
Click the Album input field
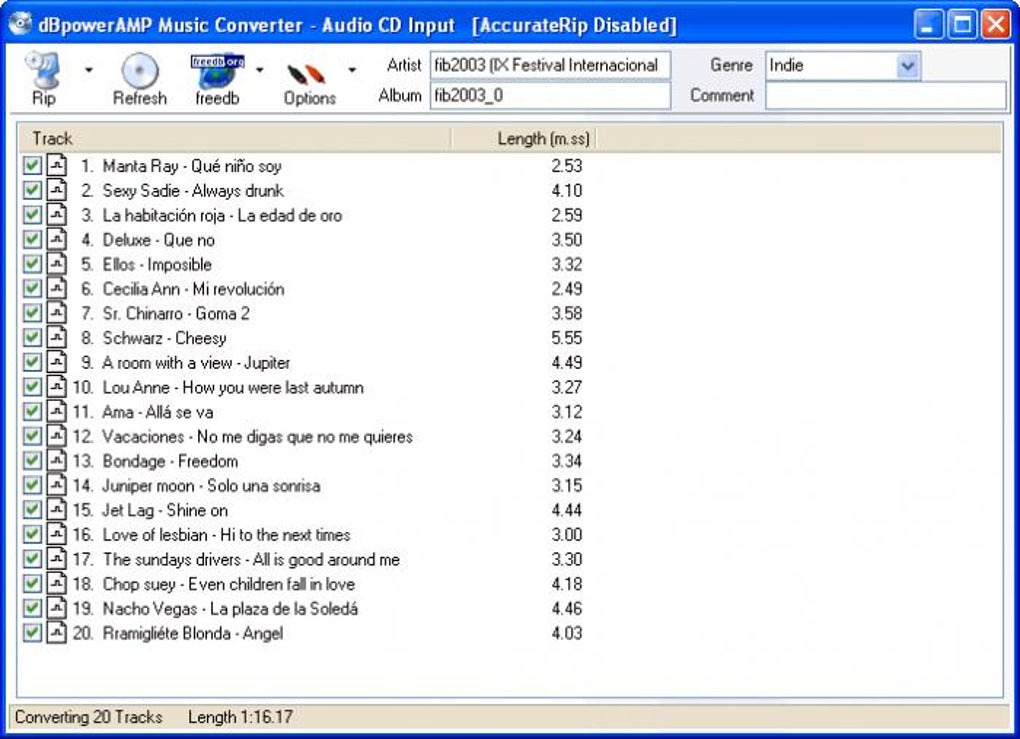550,96
